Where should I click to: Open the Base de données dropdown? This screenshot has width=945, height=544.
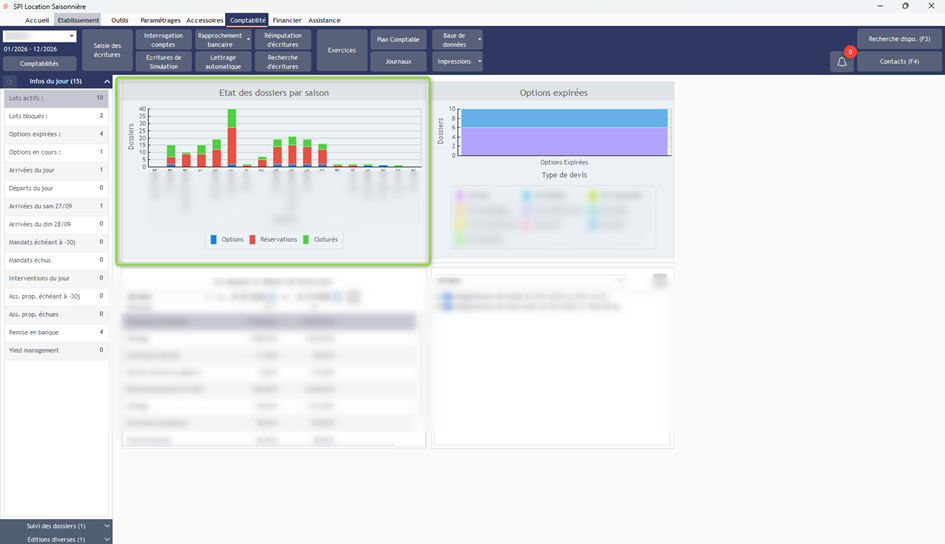point(480,40)
